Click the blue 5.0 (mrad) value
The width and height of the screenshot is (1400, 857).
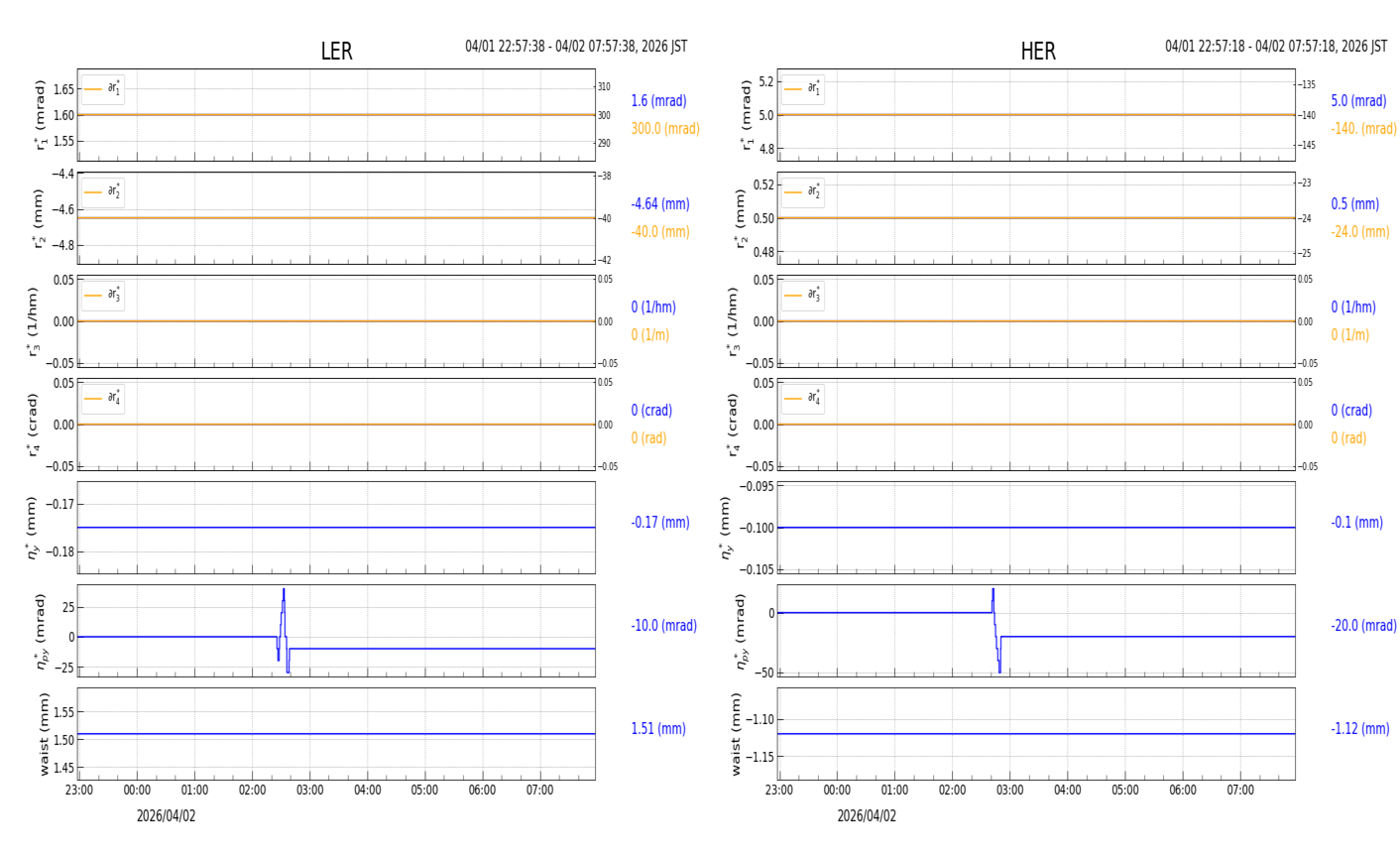(1358, 100)
